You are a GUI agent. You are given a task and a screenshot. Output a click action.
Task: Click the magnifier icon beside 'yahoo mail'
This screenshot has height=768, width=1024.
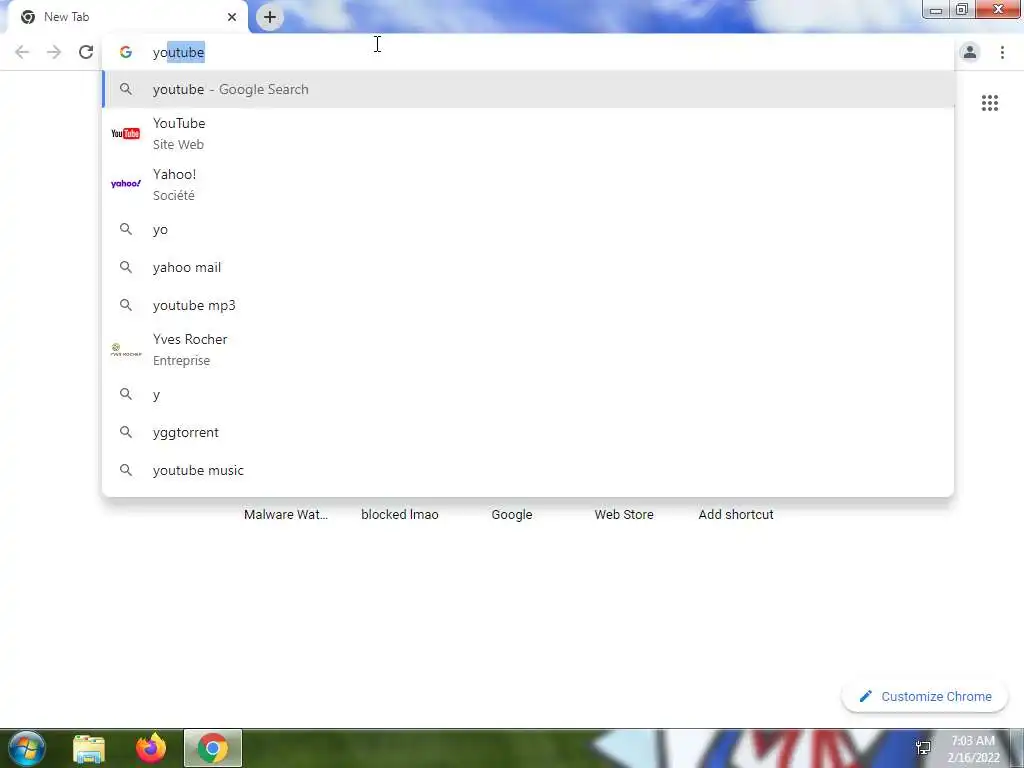(x=125, y=267)
